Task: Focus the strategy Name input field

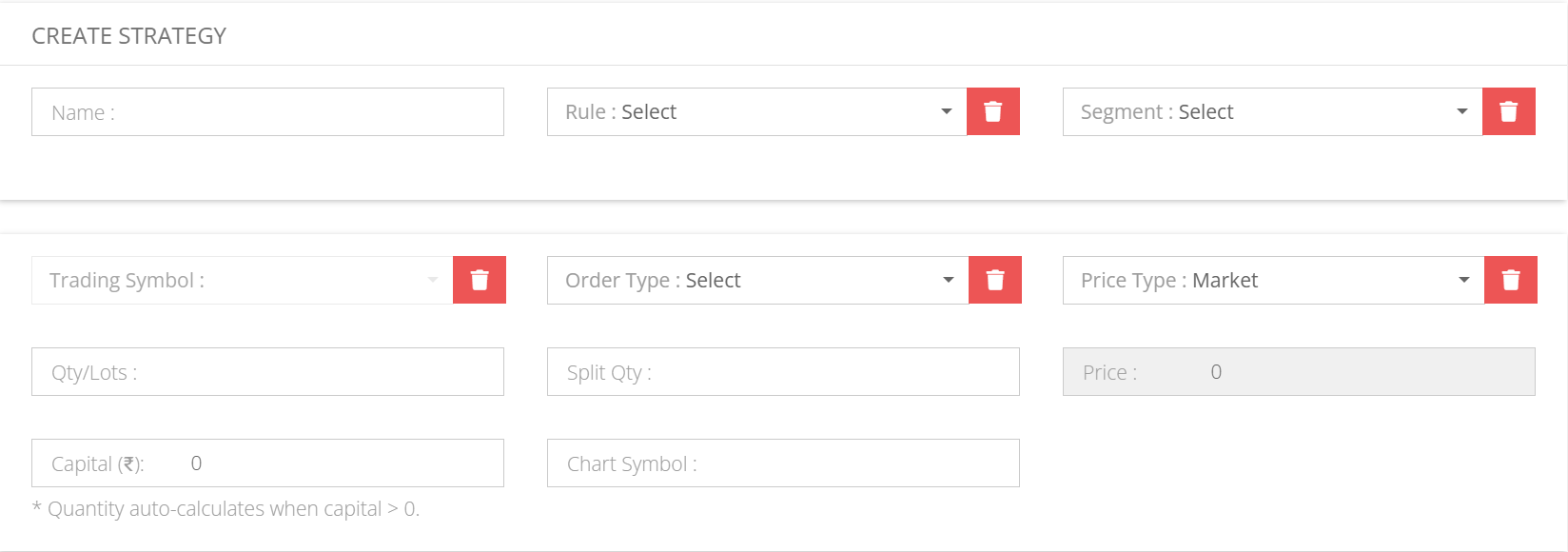Action: point(267,112)
